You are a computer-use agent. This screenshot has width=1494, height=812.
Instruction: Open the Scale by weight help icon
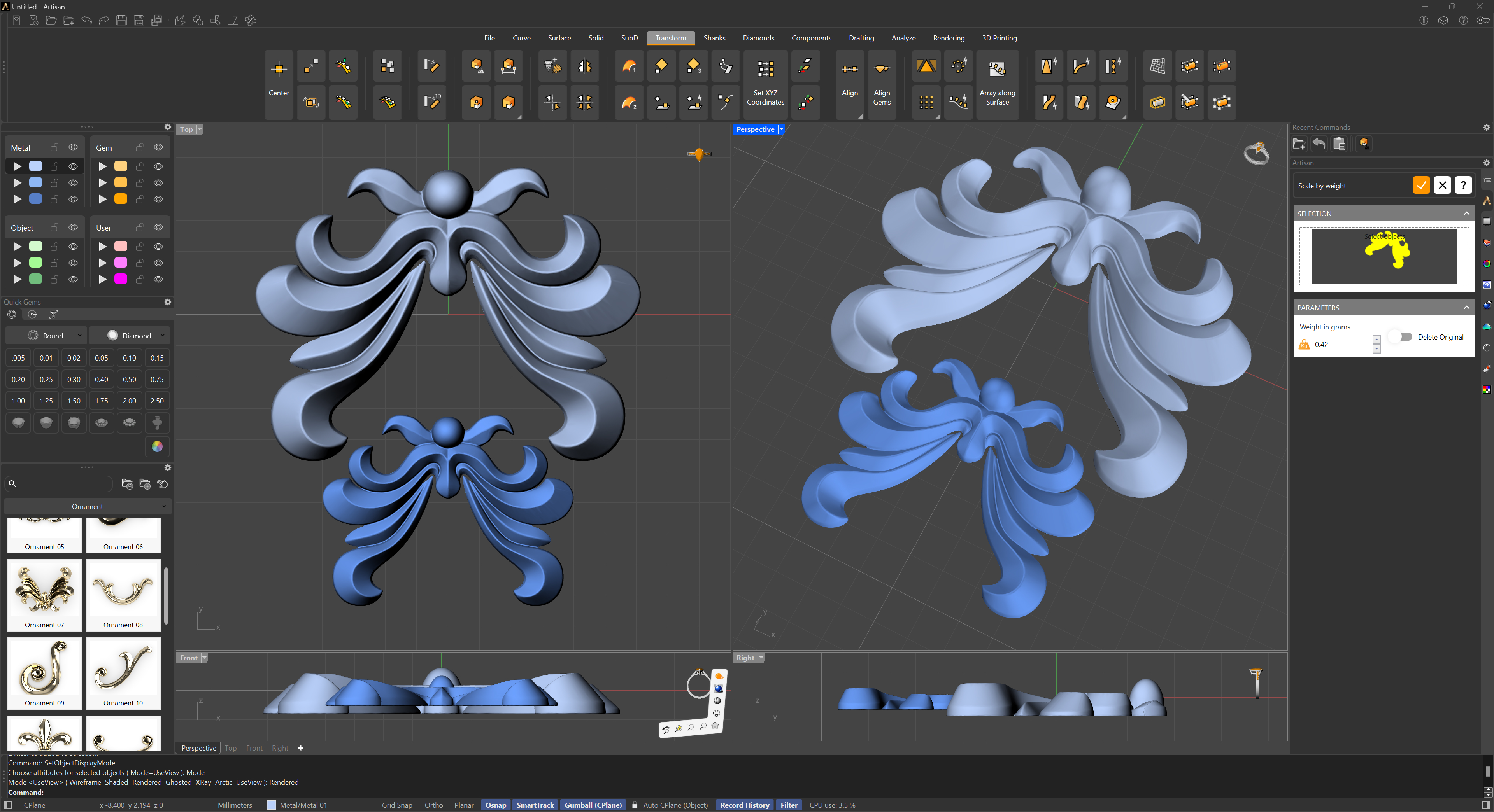tap(1463, 185)
